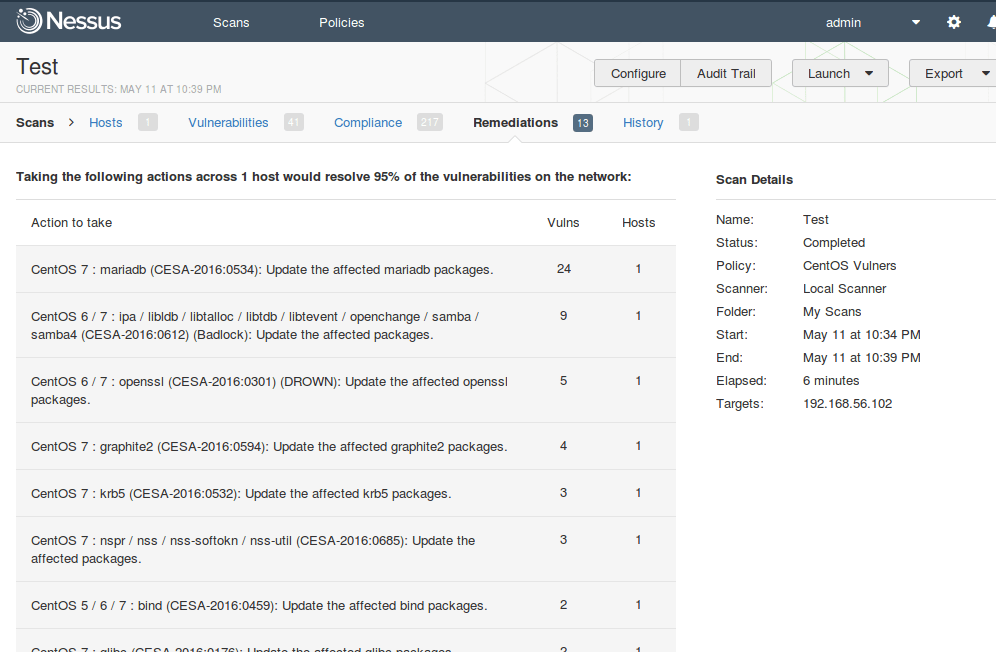996x652 pixels.
Task: Switch to the Policies menu
Action: coord(341,21)
